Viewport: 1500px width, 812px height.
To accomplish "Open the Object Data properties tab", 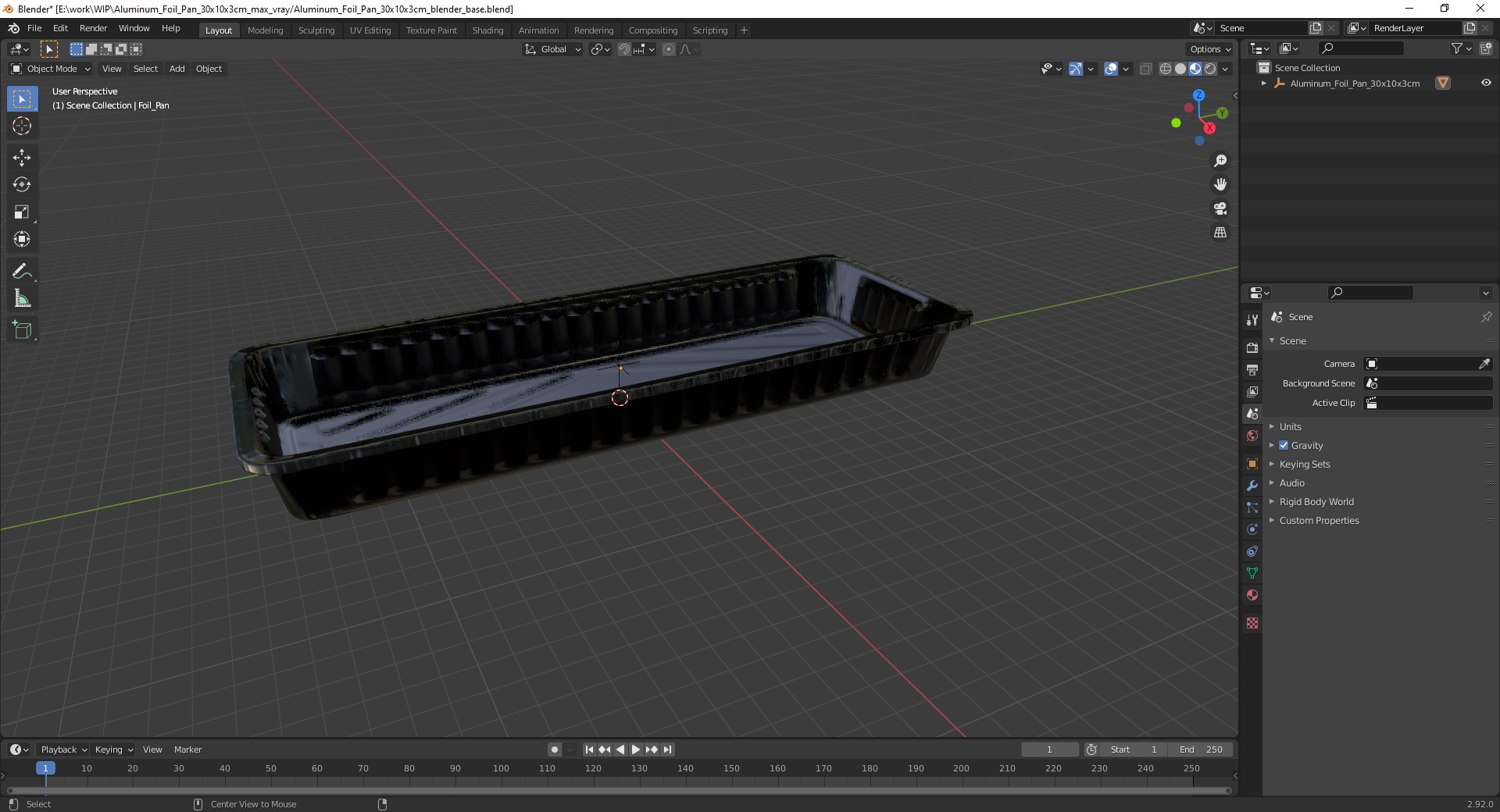I will [x=1252, y=573].
